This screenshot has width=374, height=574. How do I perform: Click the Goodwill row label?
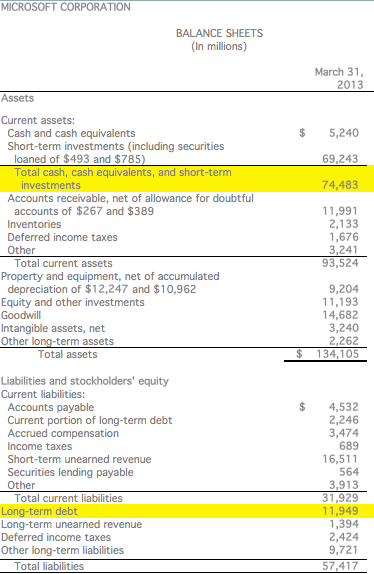(21, 315)
